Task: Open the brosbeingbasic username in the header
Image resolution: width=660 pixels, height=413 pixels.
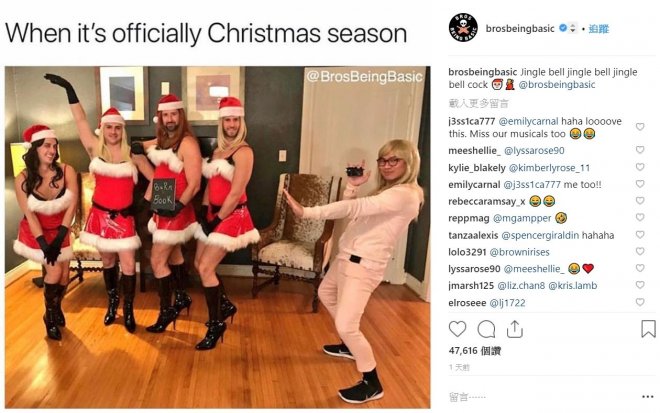Action: [520, 29]
